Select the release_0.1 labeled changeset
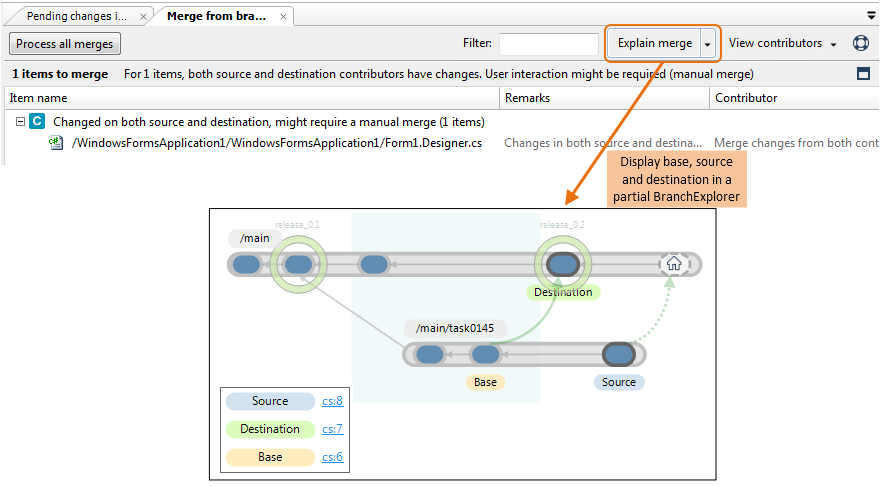 click(x=298, y=264)
